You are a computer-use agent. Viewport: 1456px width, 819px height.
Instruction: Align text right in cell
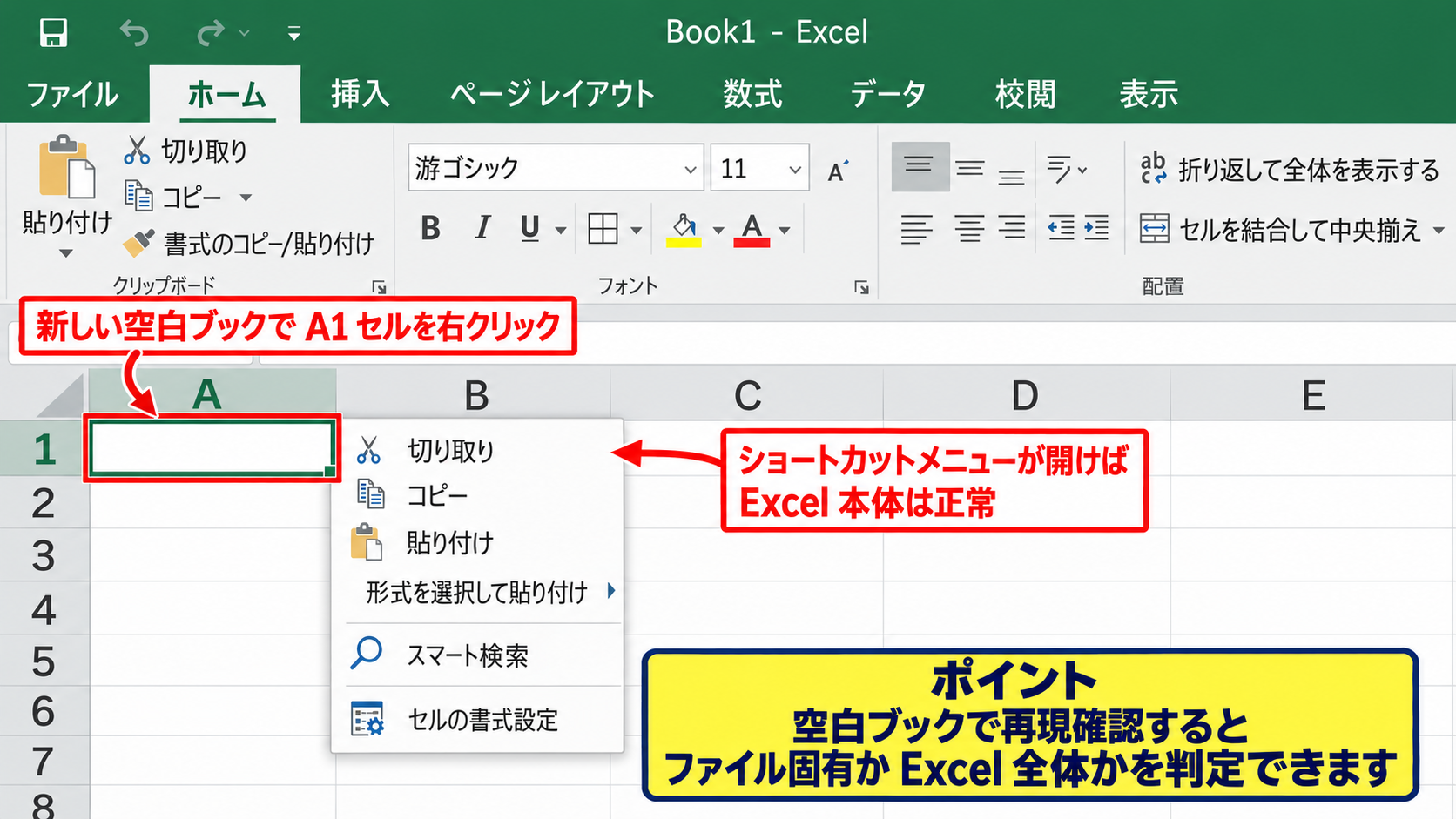click(x=1011, y=229)
